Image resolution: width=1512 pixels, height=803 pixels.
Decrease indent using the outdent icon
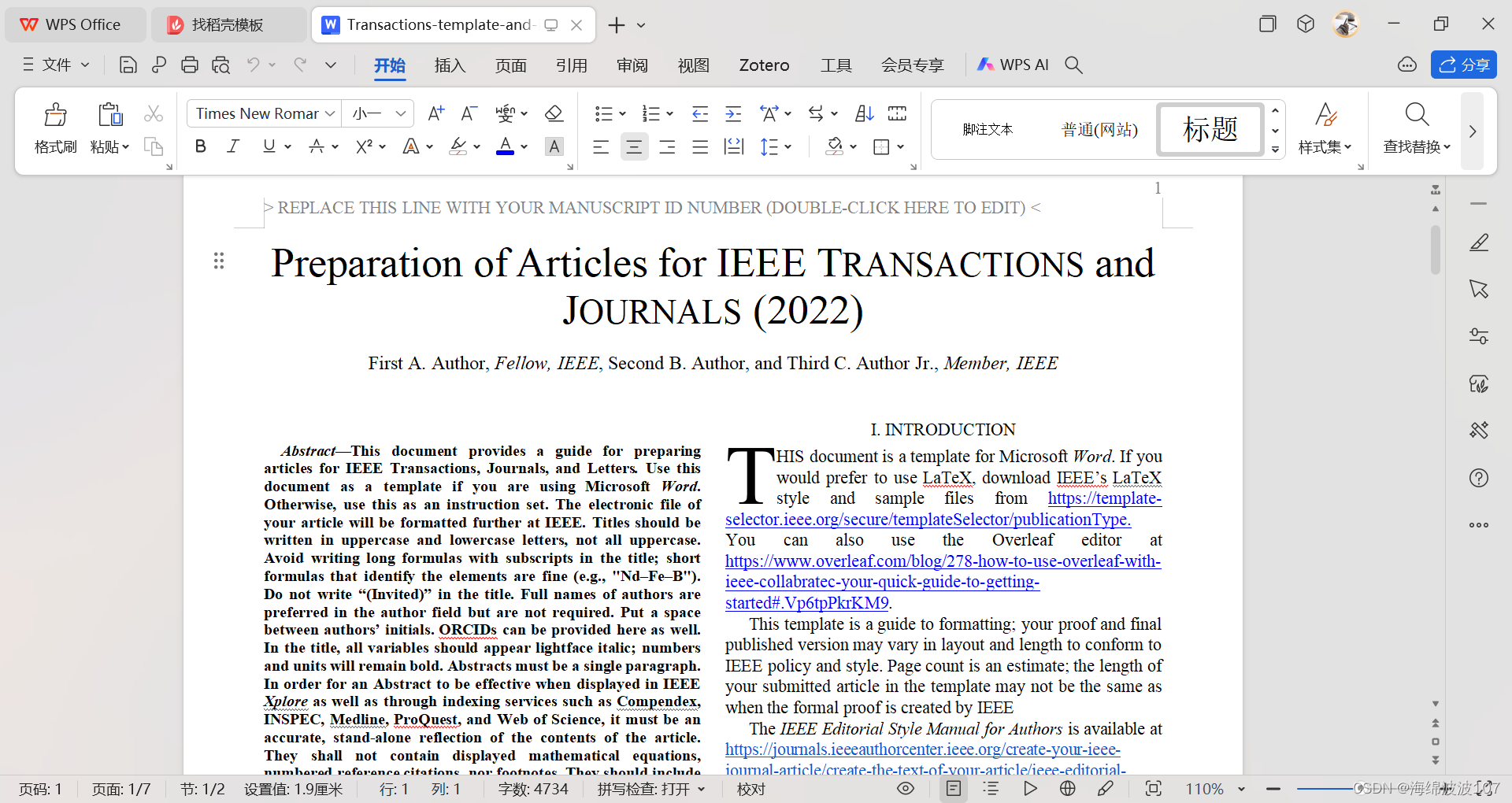699,113
